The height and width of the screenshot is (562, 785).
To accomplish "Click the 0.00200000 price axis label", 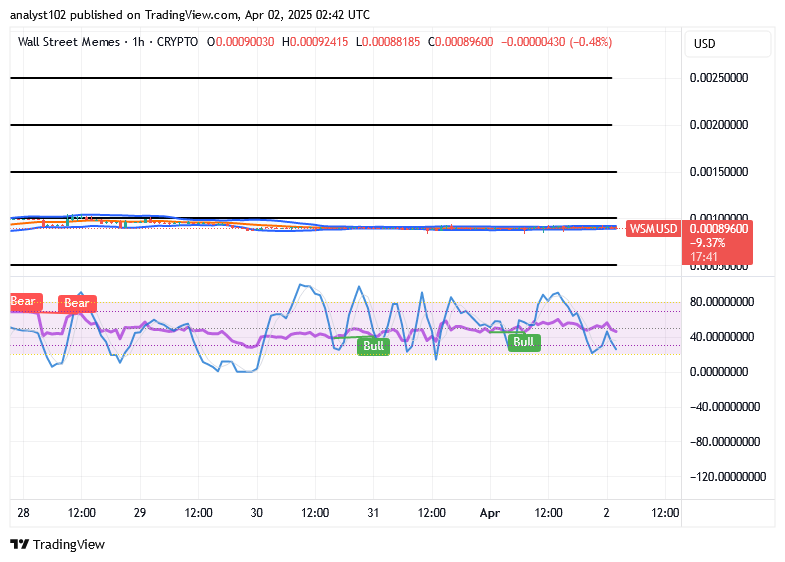I will pos(719,125).
